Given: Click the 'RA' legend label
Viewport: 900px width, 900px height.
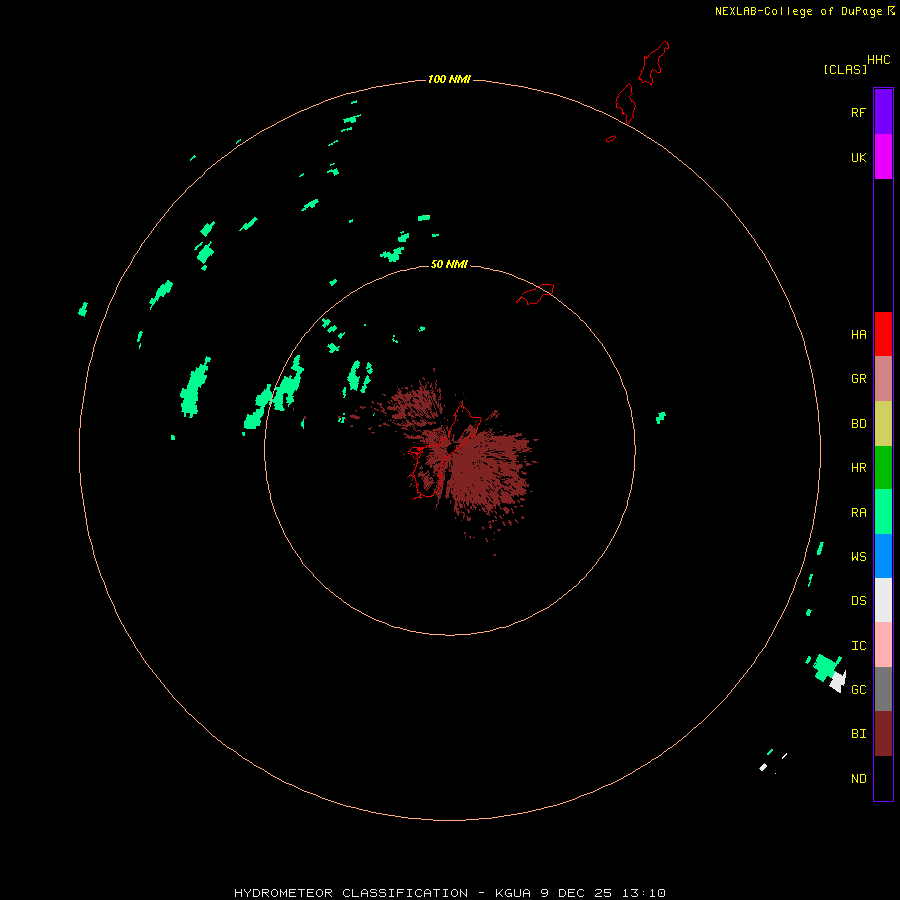Looking at the screenshot, I should 859,513.
